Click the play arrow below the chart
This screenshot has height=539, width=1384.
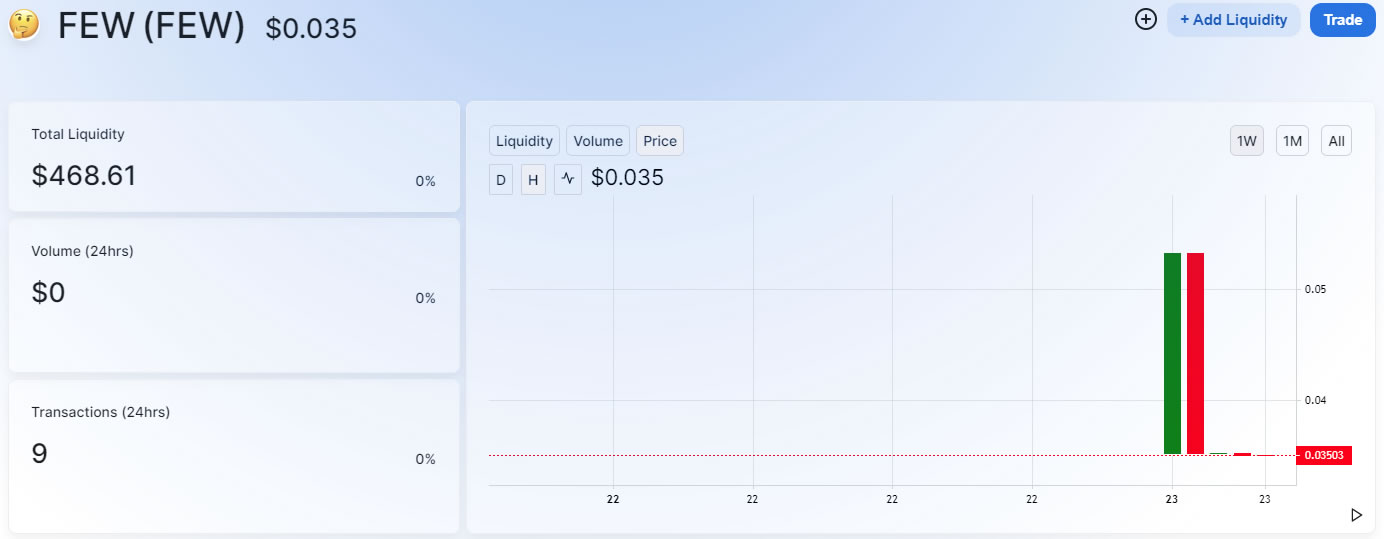point(1356,515)
